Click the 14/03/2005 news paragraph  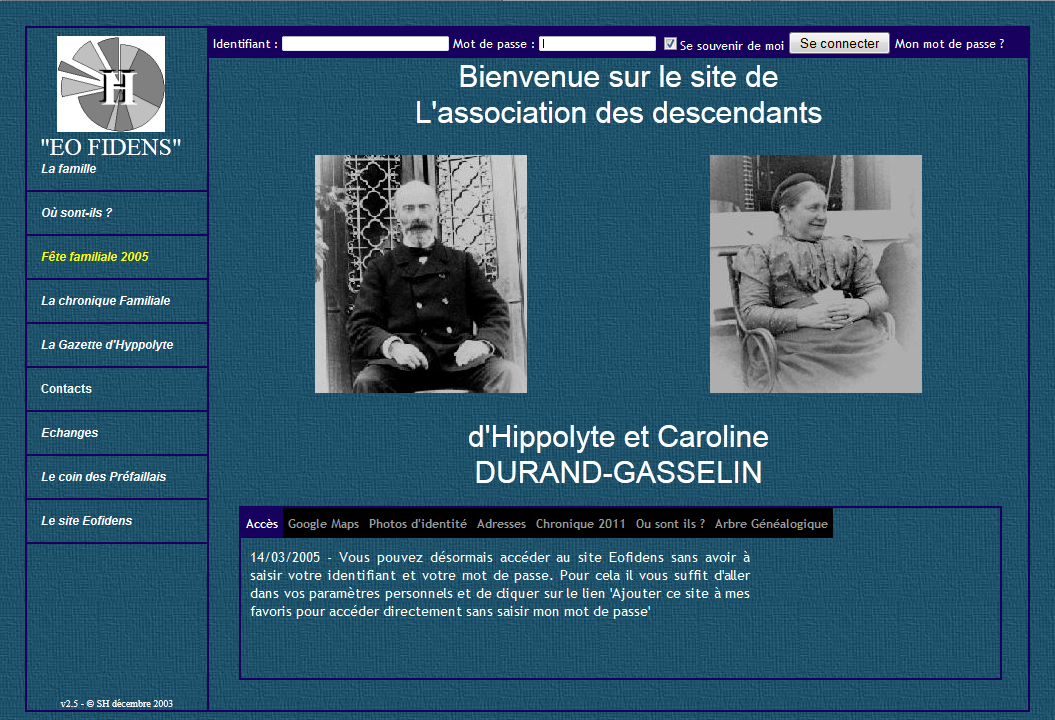click(x=500, y=584)
